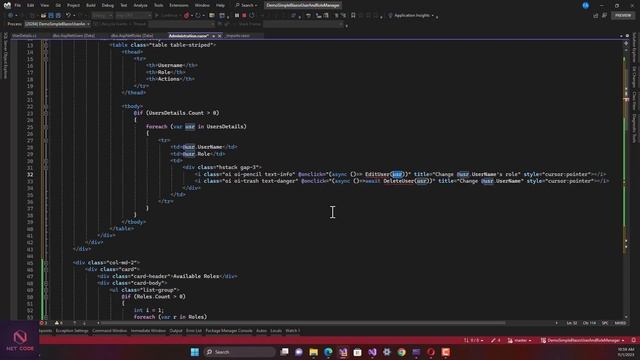The width and height of the screenshot is (640, 360).
Task: Pin the Administration.razor tab
Action: click(213, 36)
